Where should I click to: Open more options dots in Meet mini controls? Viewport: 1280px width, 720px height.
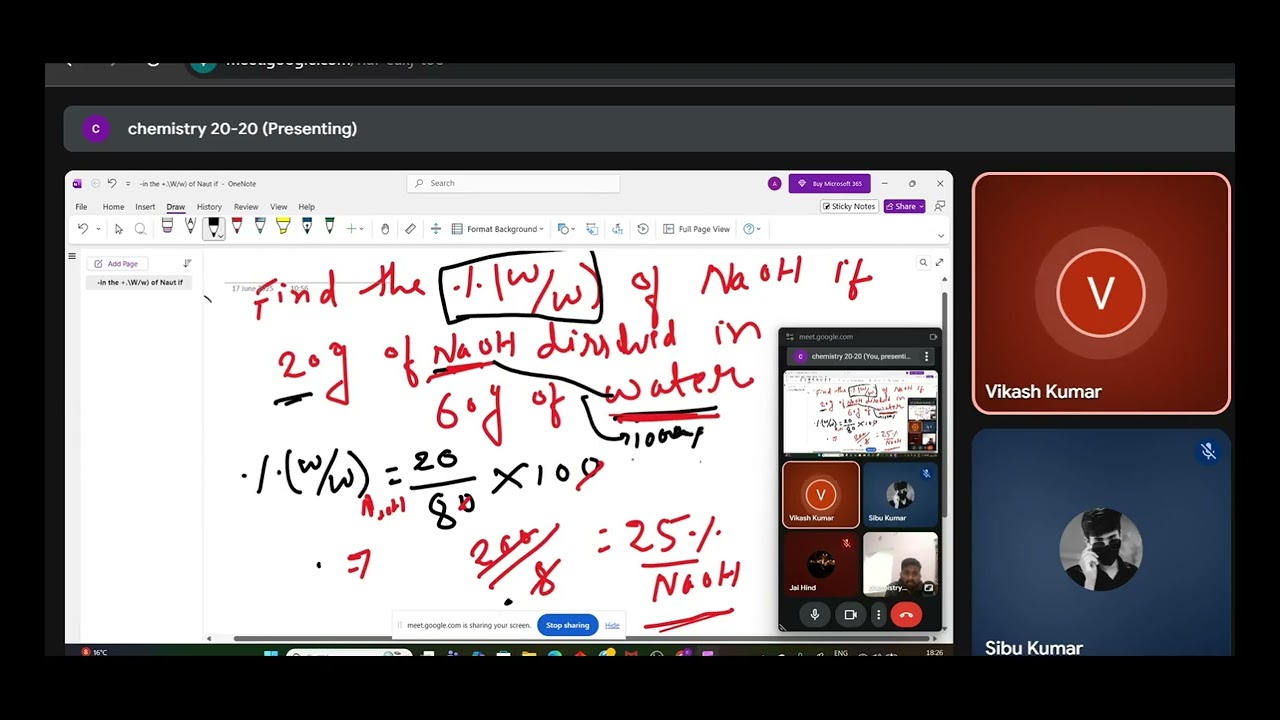(x=878, y=615)
